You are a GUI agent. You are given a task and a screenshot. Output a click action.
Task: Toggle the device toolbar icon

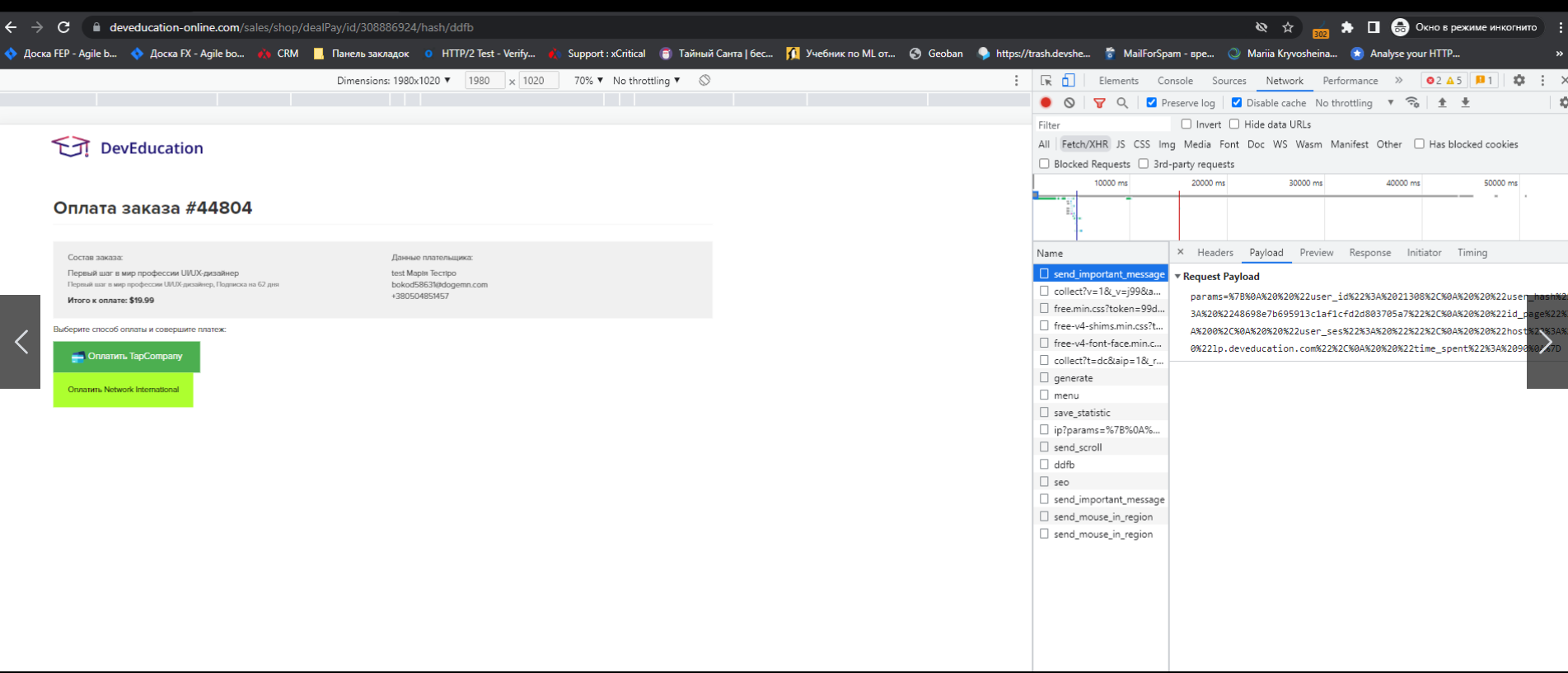(x=1068, y=81)
